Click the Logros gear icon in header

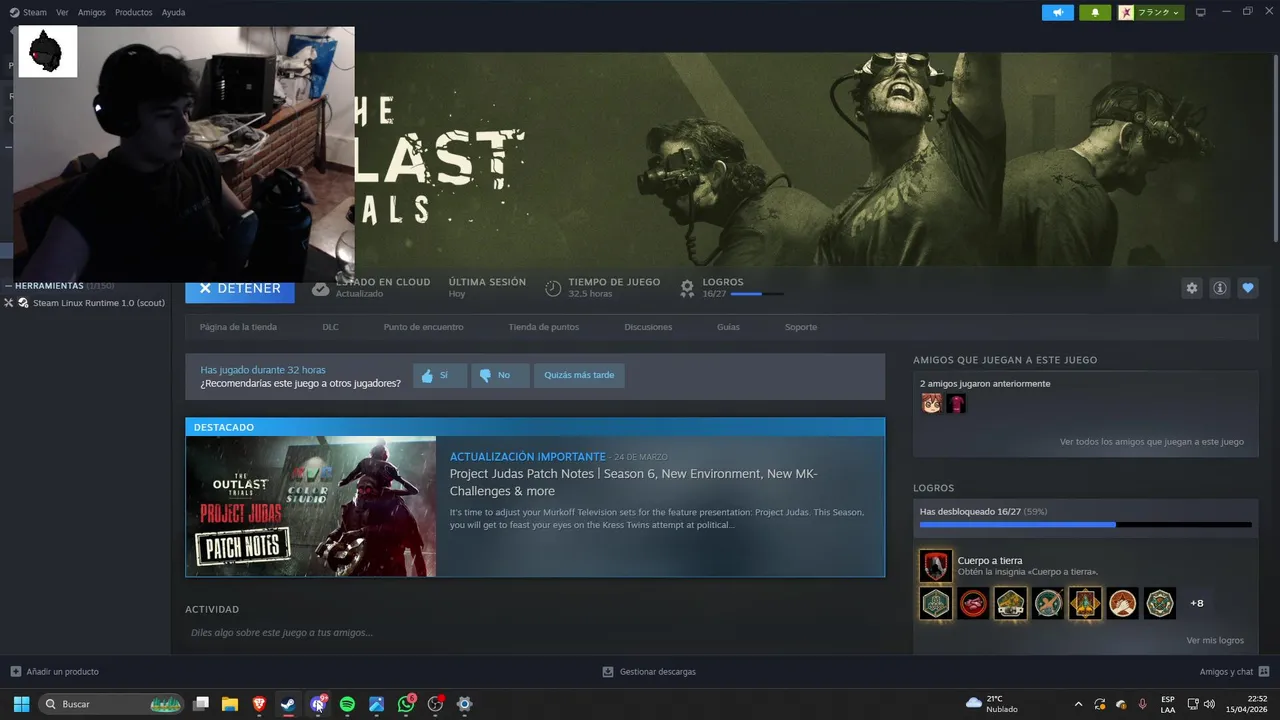(x=687, y=288)
